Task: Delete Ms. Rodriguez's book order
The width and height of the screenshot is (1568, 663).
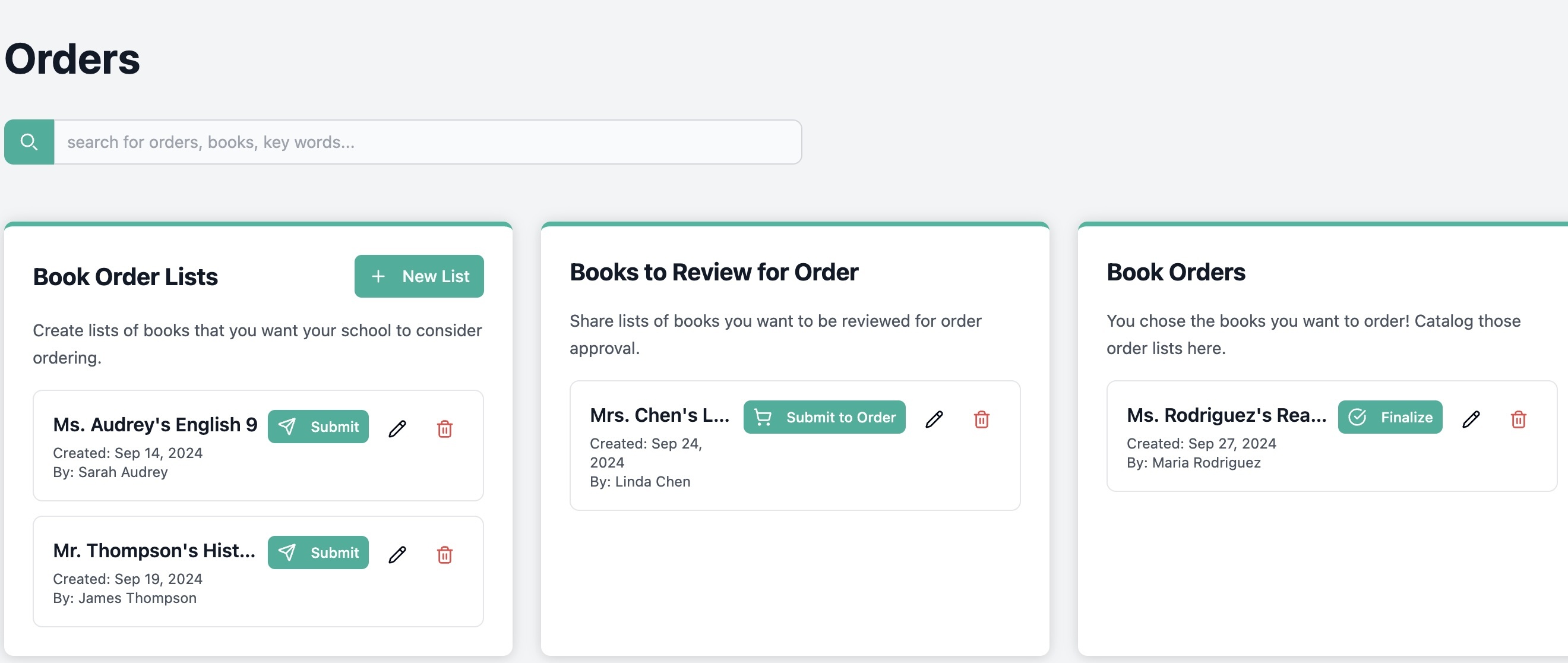Action: tap(1518, 419)
